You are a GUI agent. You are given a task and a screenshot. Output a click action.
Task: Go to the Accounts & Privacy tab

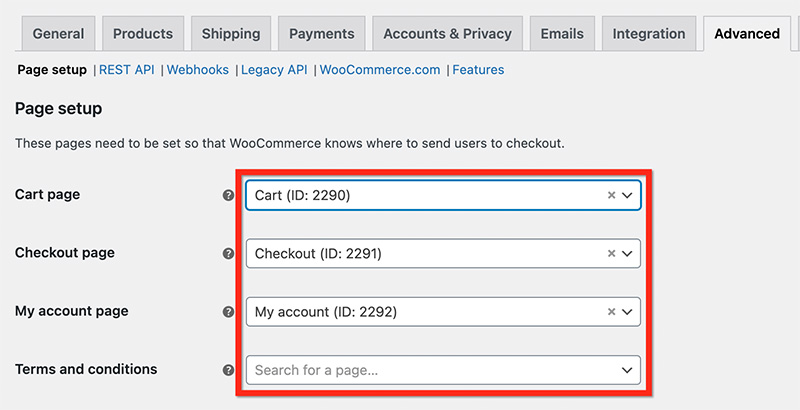point(447,34)
